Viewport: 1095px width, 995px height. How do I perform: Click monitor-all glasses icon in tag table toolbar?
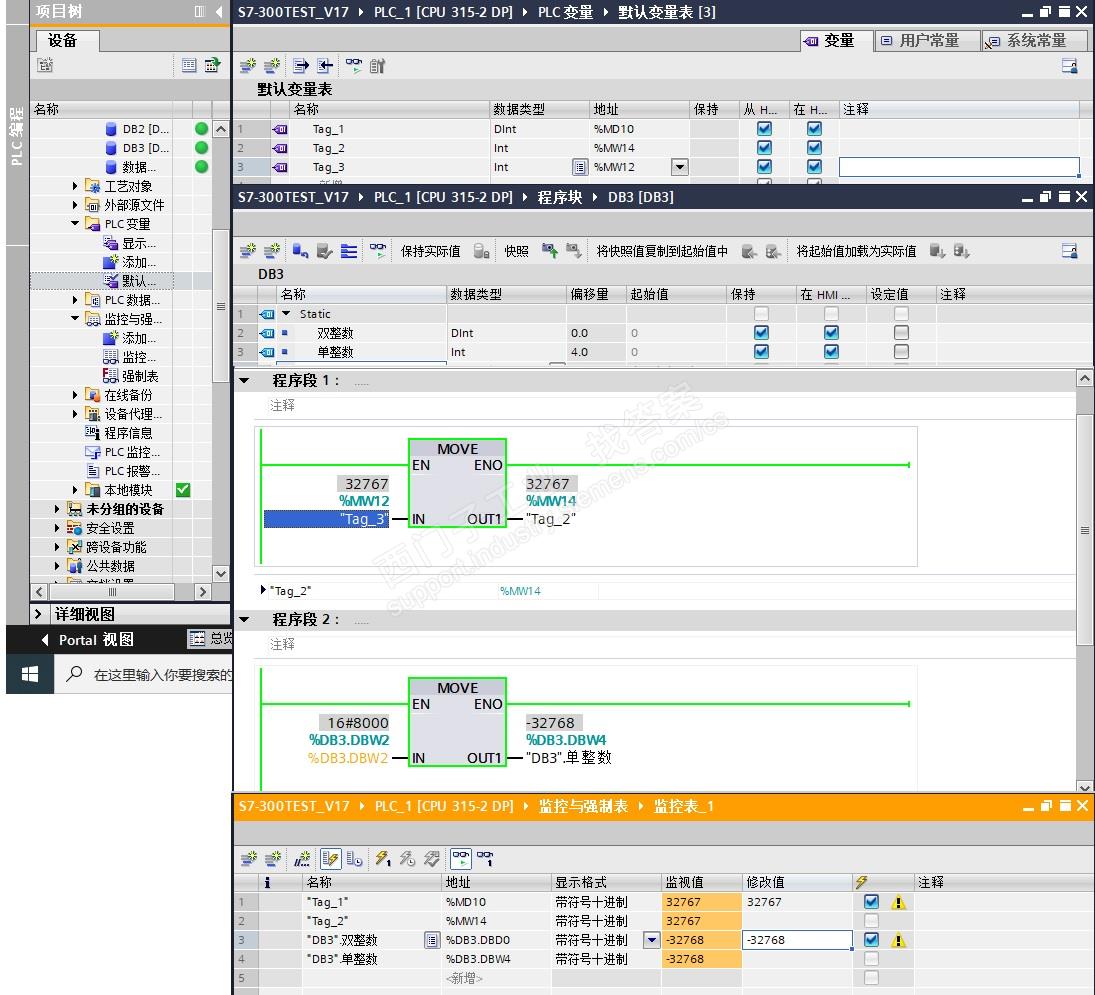(x=354, y=66)
